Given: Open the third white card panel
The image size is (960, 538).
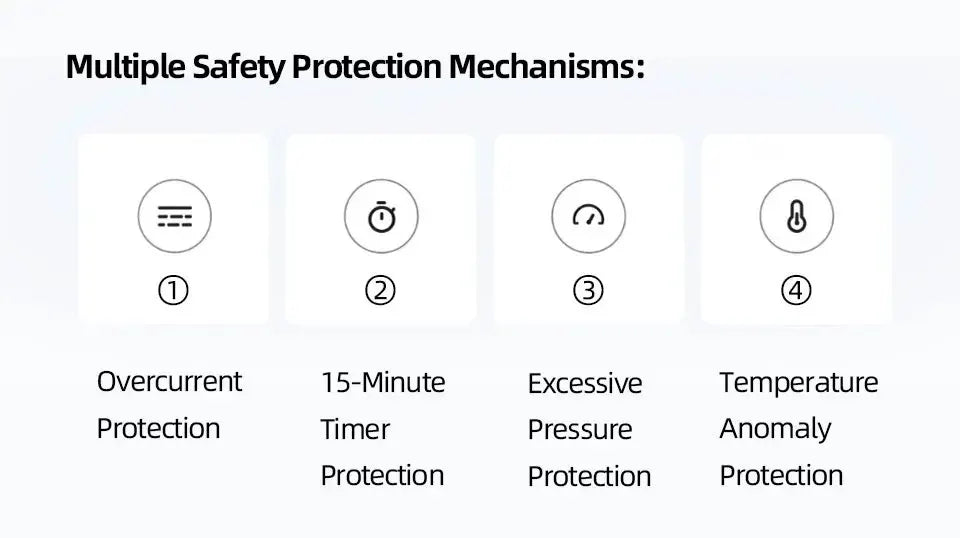Looking at the screenshot, I should pos(589,229).
